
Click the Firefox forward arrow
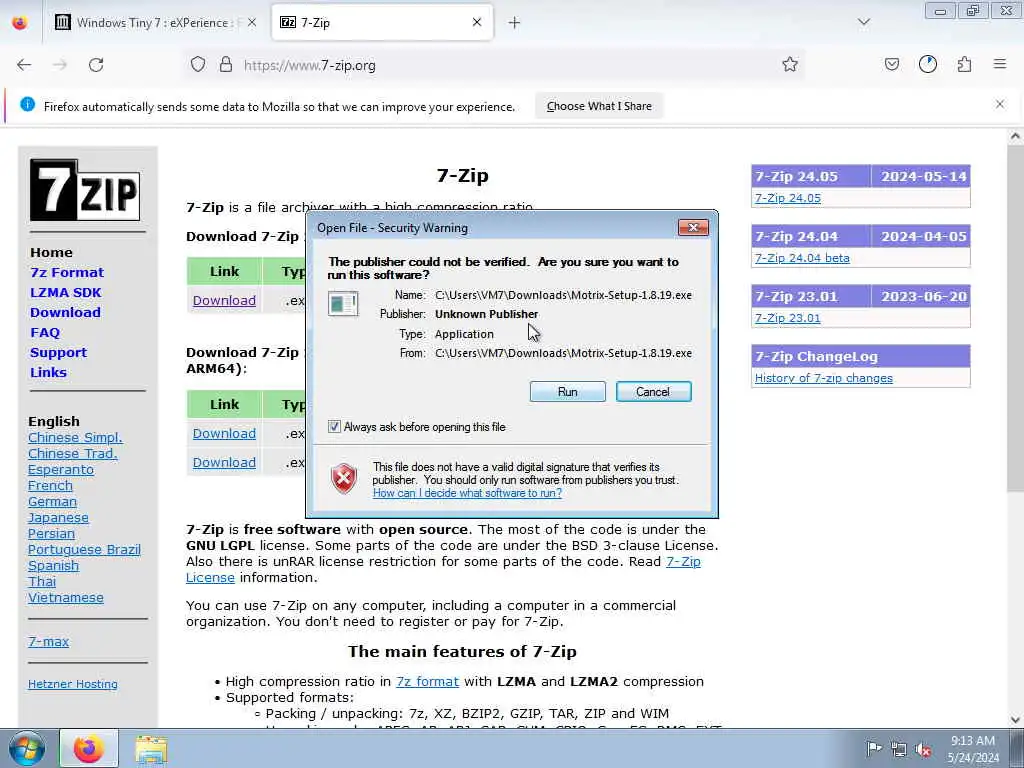tap(60, 65)
